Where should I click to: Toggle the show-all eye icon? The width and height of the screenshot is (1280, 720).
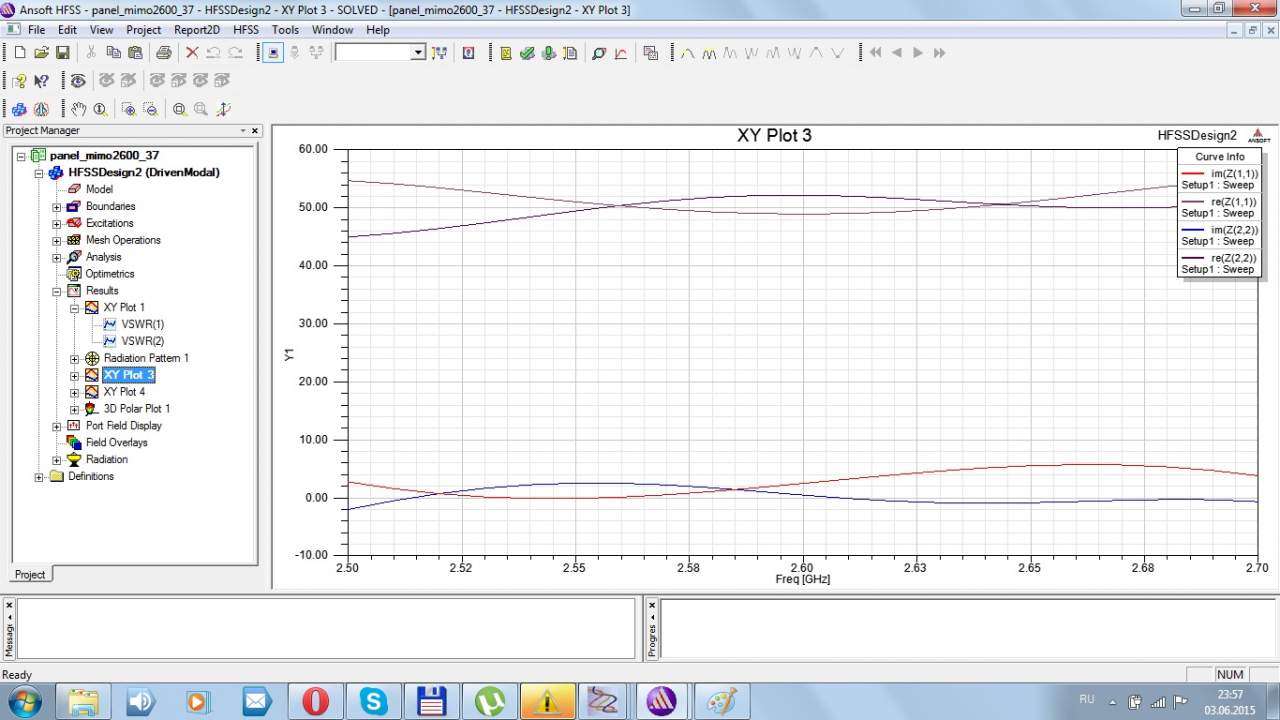tap(77, 81)
